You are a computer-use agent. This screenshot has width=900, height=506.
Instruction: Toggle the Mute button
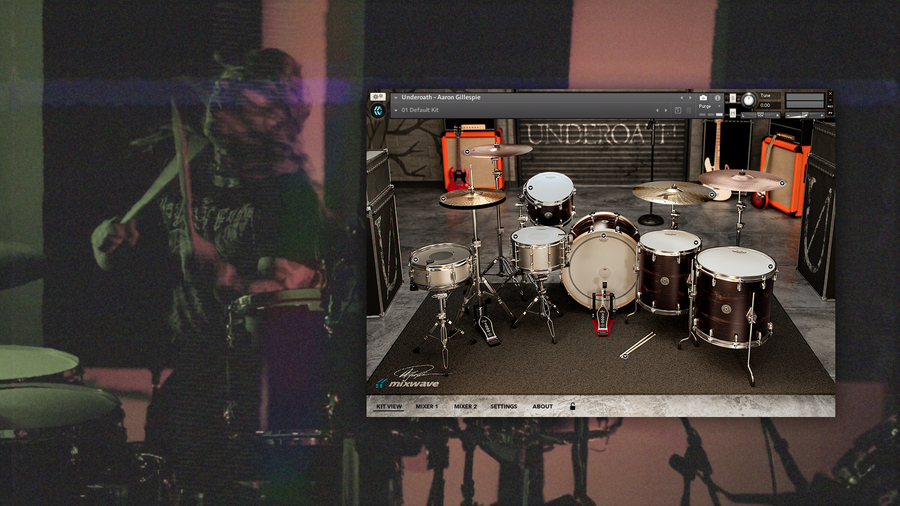point(732,113)
